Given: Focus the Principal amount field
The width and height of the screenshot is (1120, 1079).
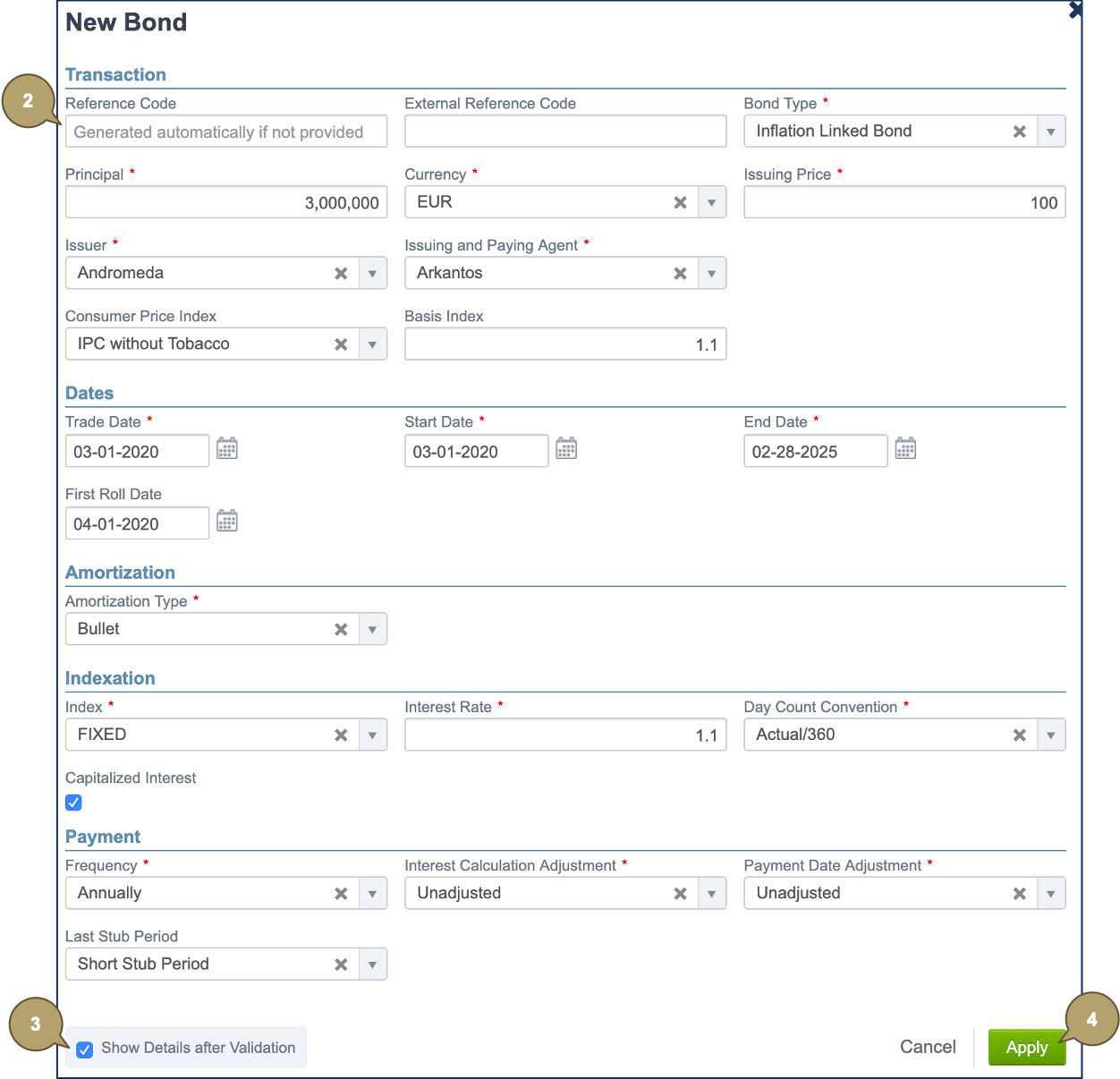Looking at the screenshot, I should coord(225,203).
